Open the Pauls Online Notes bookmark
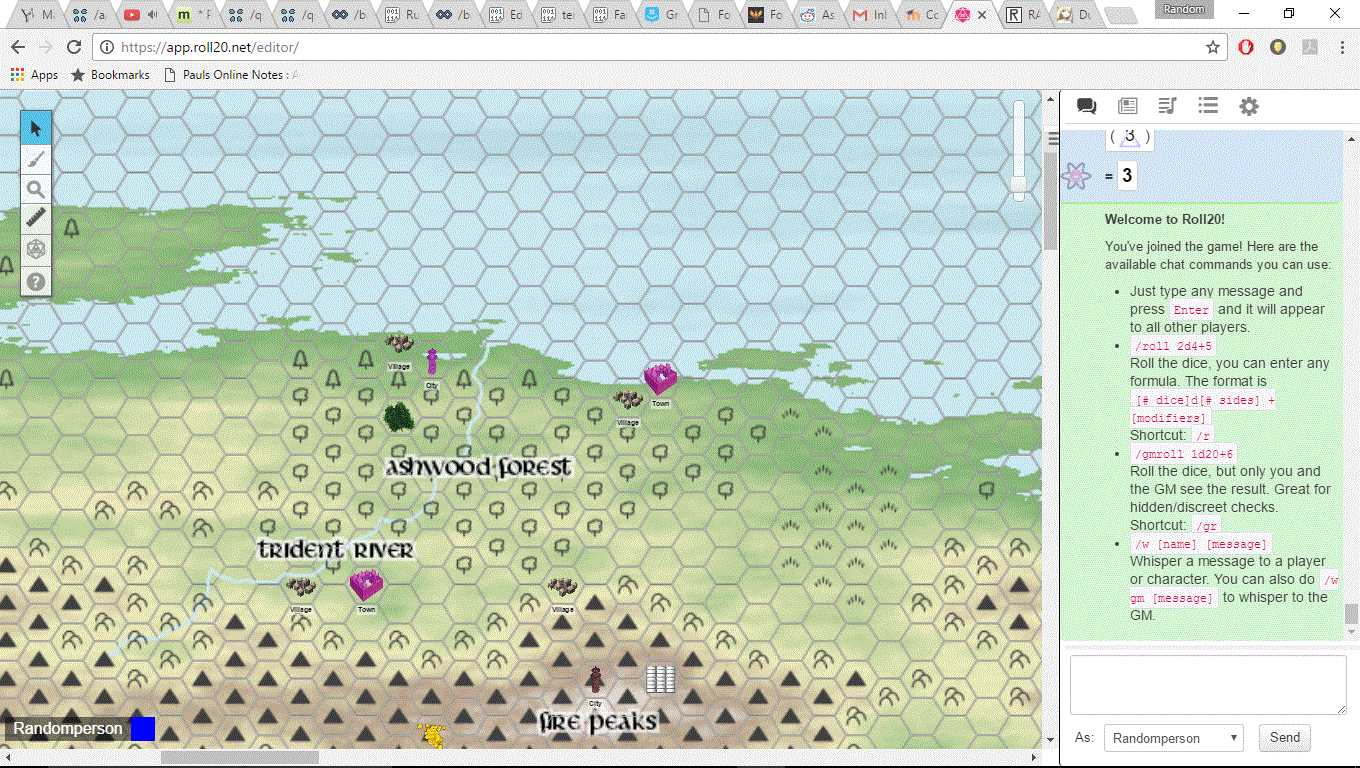This screenshot has height=768, width=1360. (231, 75)
